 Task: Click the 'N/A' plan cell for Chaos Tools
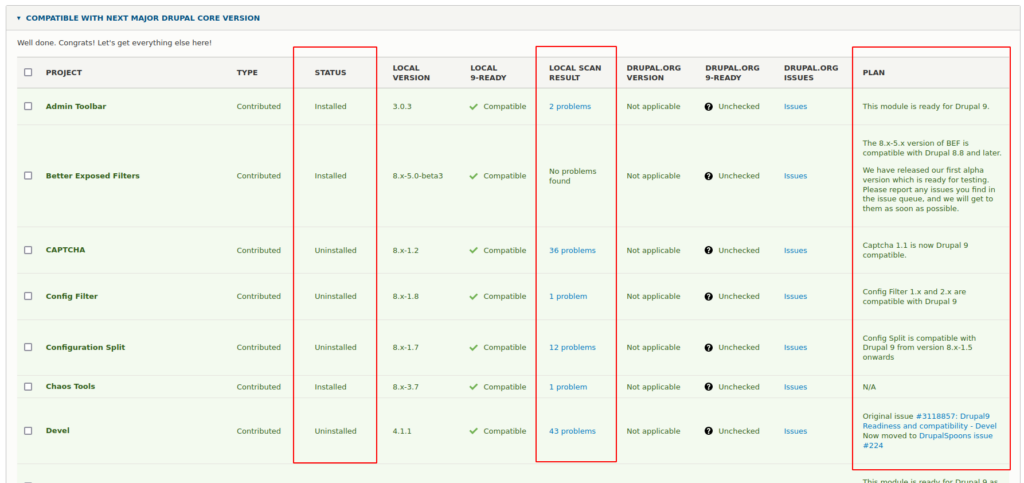tap(869, 386)
